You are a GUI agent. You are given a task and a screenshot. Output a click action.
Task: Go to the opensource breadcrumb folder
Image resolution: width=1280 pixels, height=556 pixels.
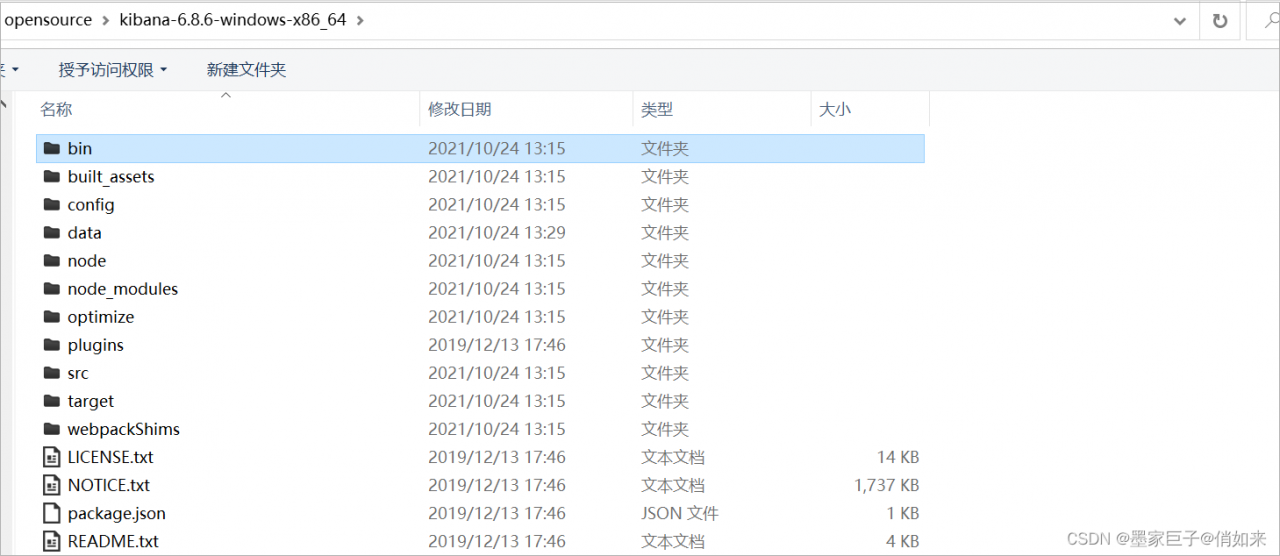(x=48, y=20)
